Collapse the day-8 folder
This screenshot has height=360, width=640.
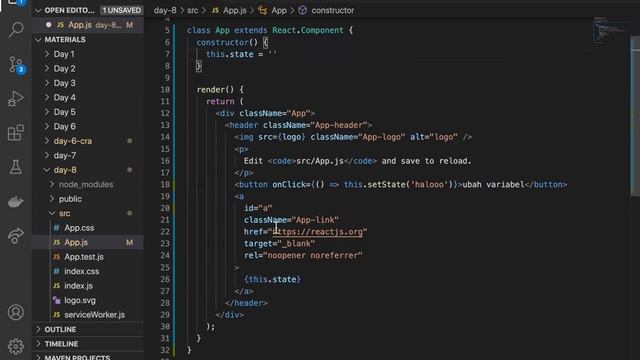point(47,170)
